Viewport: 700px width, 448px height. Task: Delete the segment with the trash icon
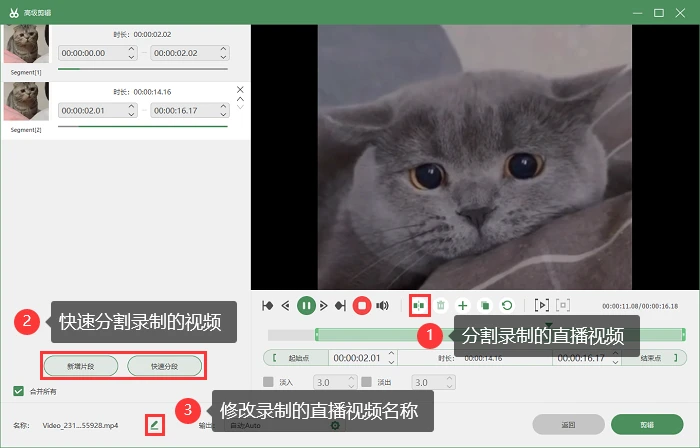click(x=441, y=306)
